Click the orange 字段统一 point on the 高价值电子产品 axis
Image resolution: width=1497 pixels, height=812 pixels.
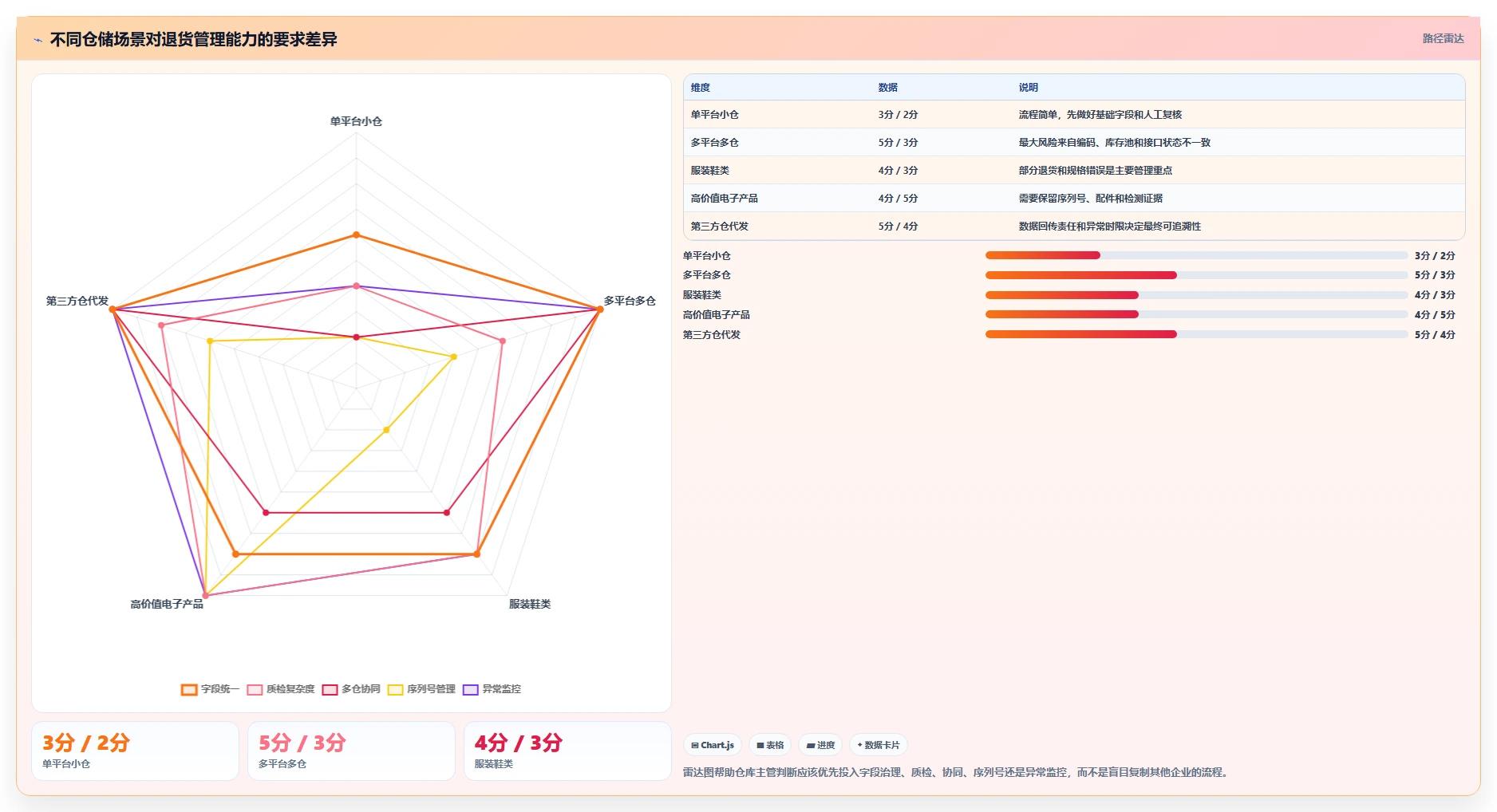(x=235, y=554)
